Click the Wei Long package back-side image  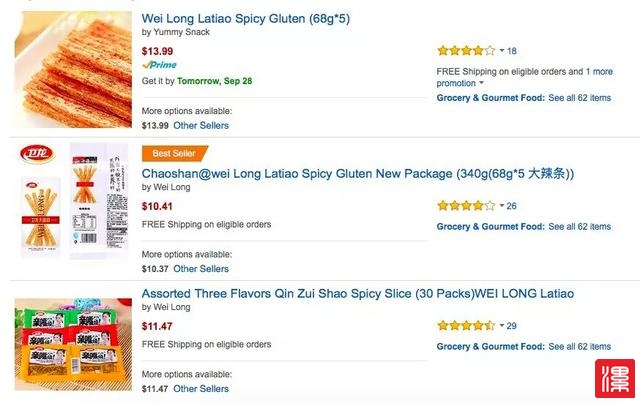coord(99,200)
